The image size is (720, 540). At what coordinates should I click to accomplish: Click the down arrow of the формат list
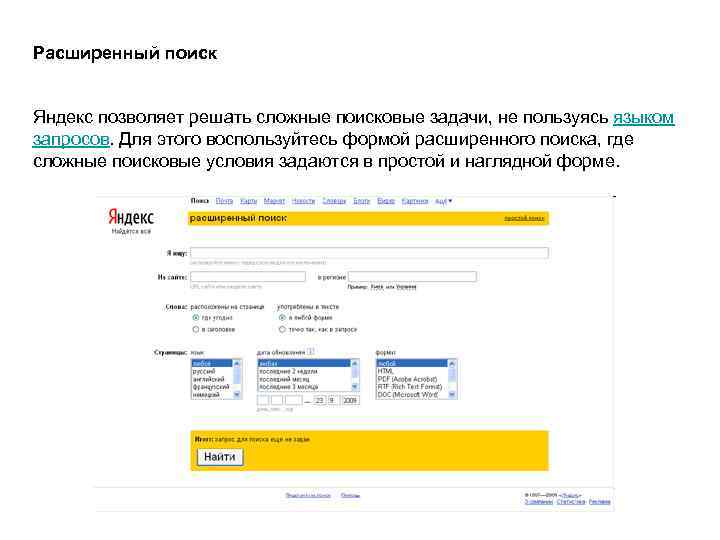click(452, 394)
